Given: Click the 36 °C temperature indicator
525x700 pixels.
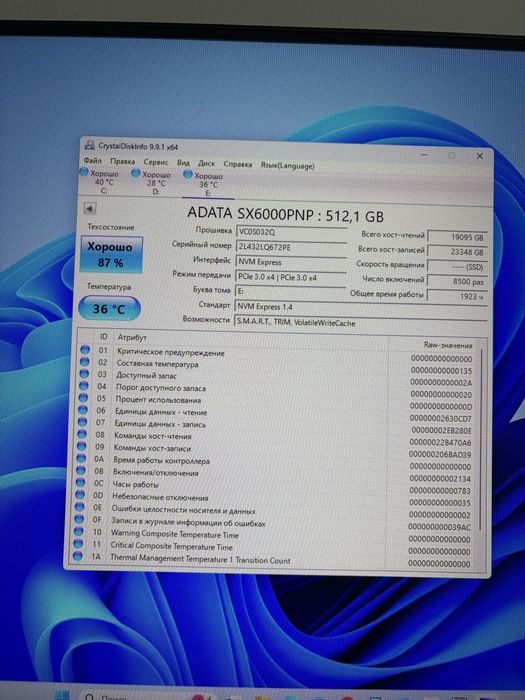Looking at the screenshot, I should (109, 308).
